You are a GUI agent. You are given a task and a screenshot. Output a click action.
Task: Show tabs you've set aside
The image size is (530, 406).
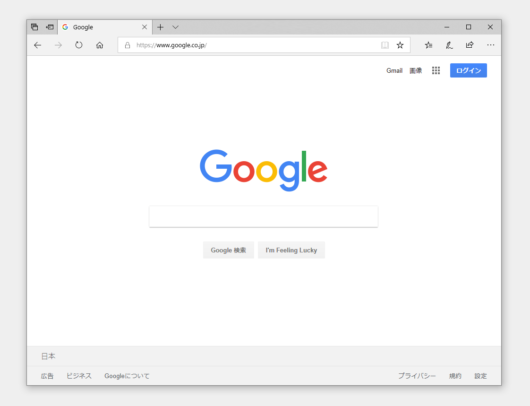(34, 27)
